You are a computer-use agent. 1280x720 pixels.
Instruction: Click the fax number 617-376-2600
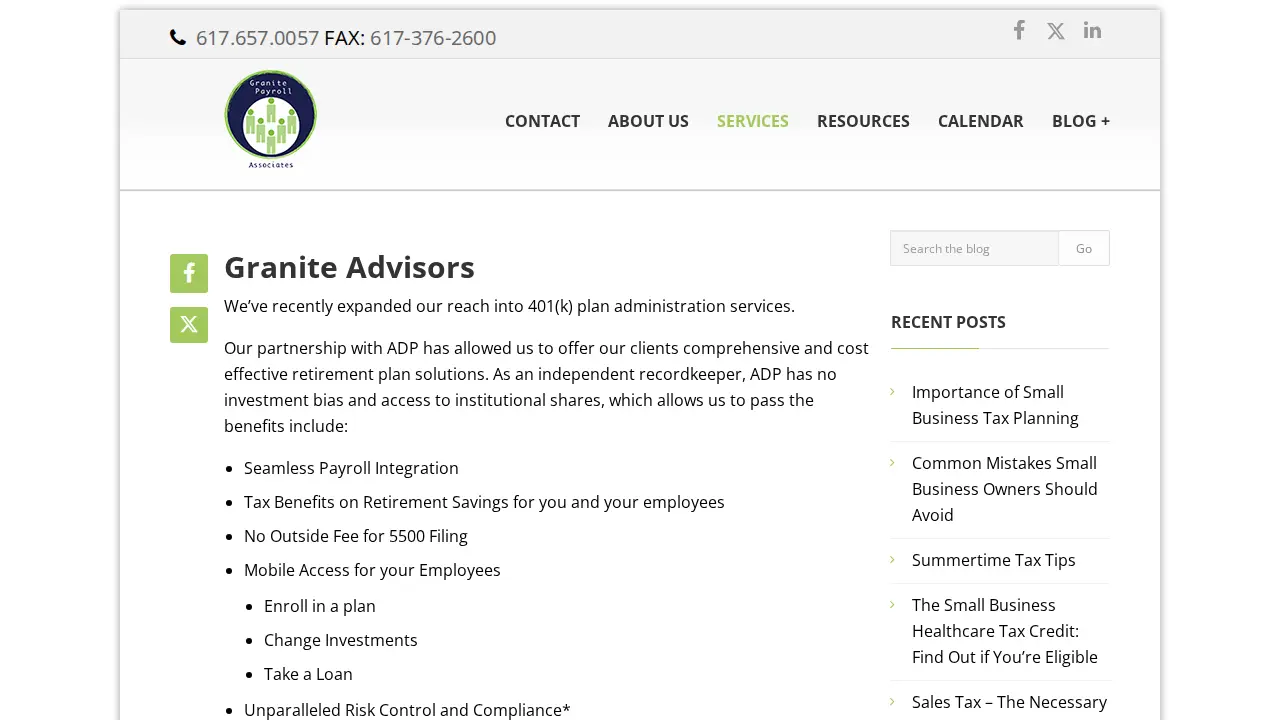433,38
